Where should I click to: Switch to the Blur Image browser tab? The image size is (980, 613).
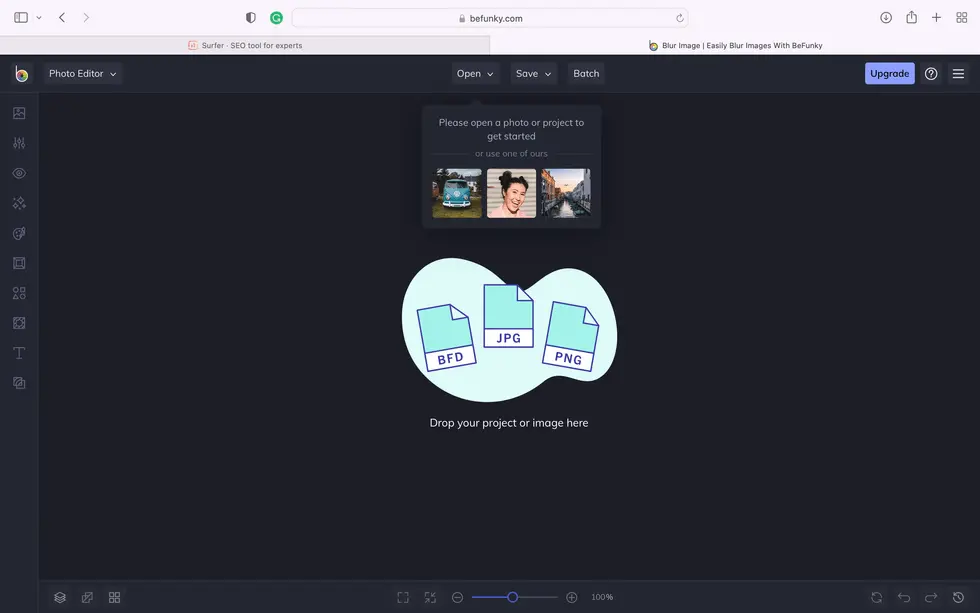(x=735, y=44)
